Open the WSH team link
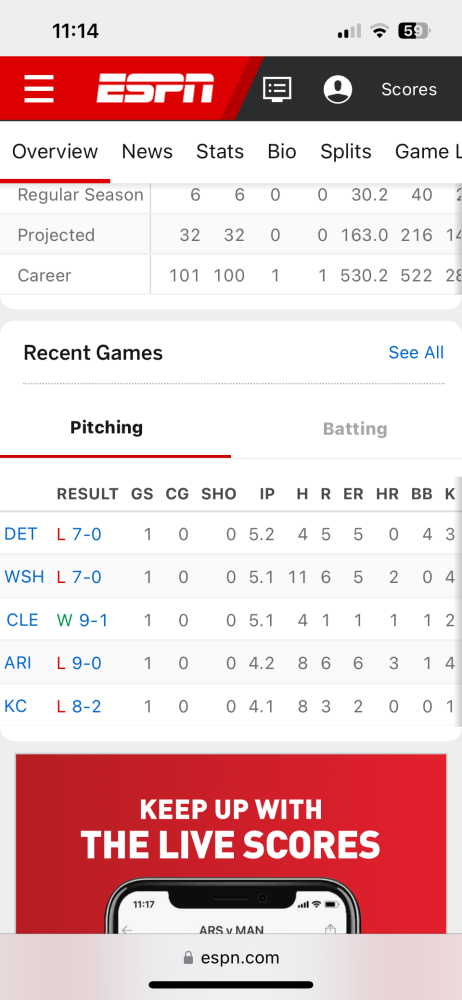The width and height of the screenshot is (462, 1000). (24, 577)
